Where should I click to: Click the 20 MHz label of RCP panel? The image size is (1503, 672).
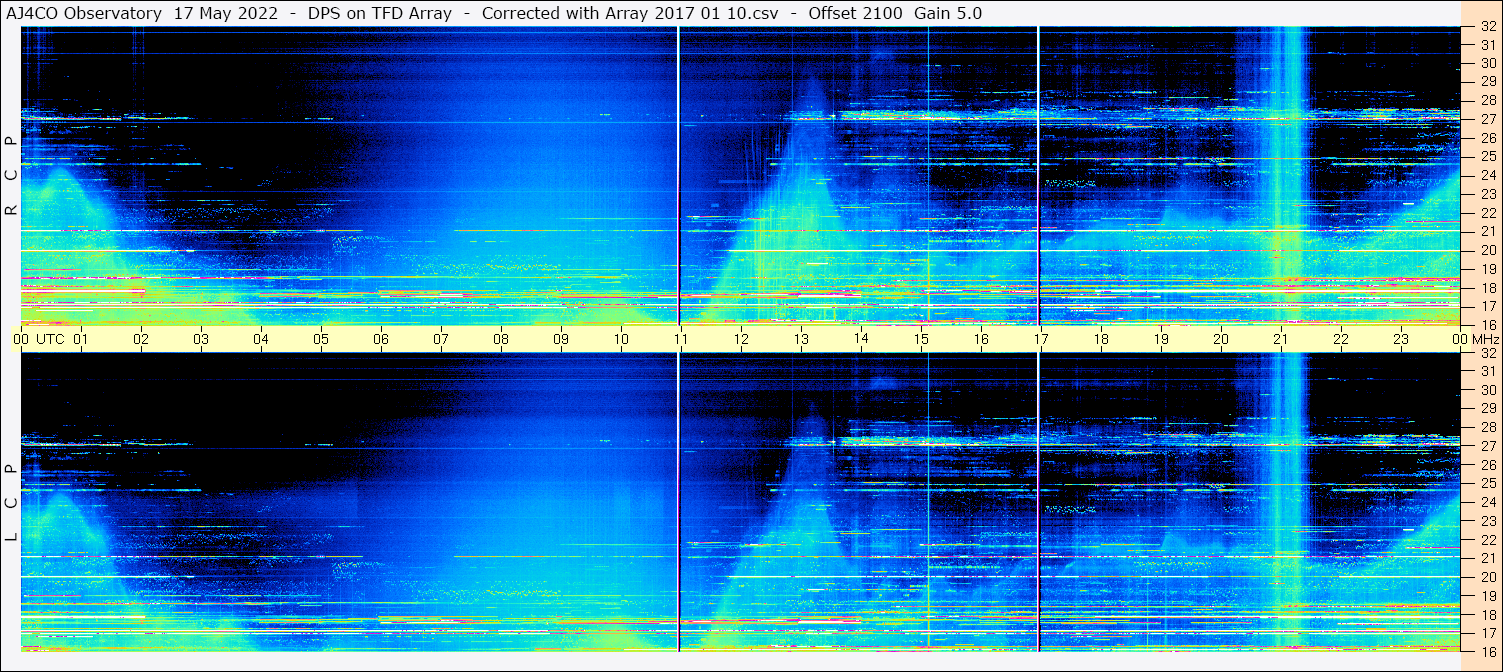(x=1488, y=250)
